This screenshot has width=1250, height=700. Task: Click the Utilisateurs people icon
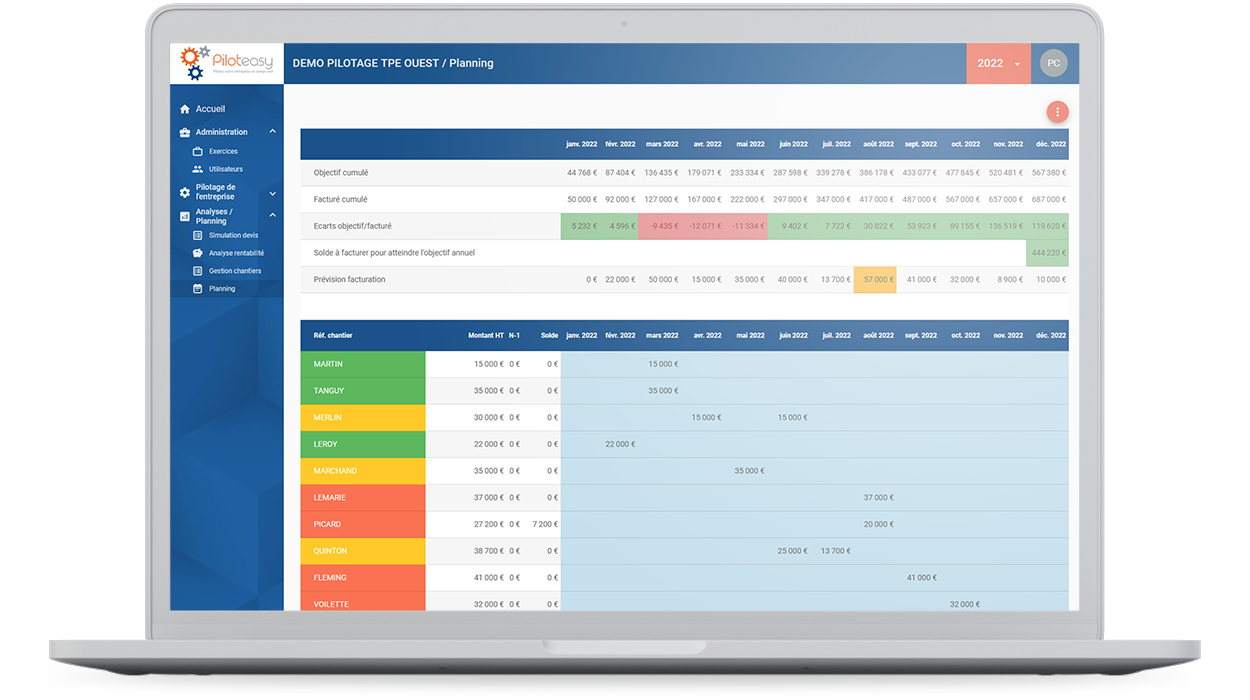pyautogui.click(x=197, y=169)
